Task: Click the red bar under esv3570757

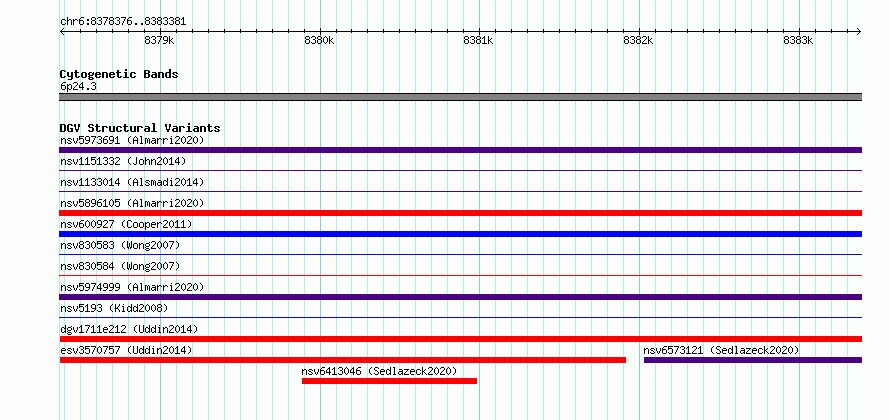Action: (343, 360)
